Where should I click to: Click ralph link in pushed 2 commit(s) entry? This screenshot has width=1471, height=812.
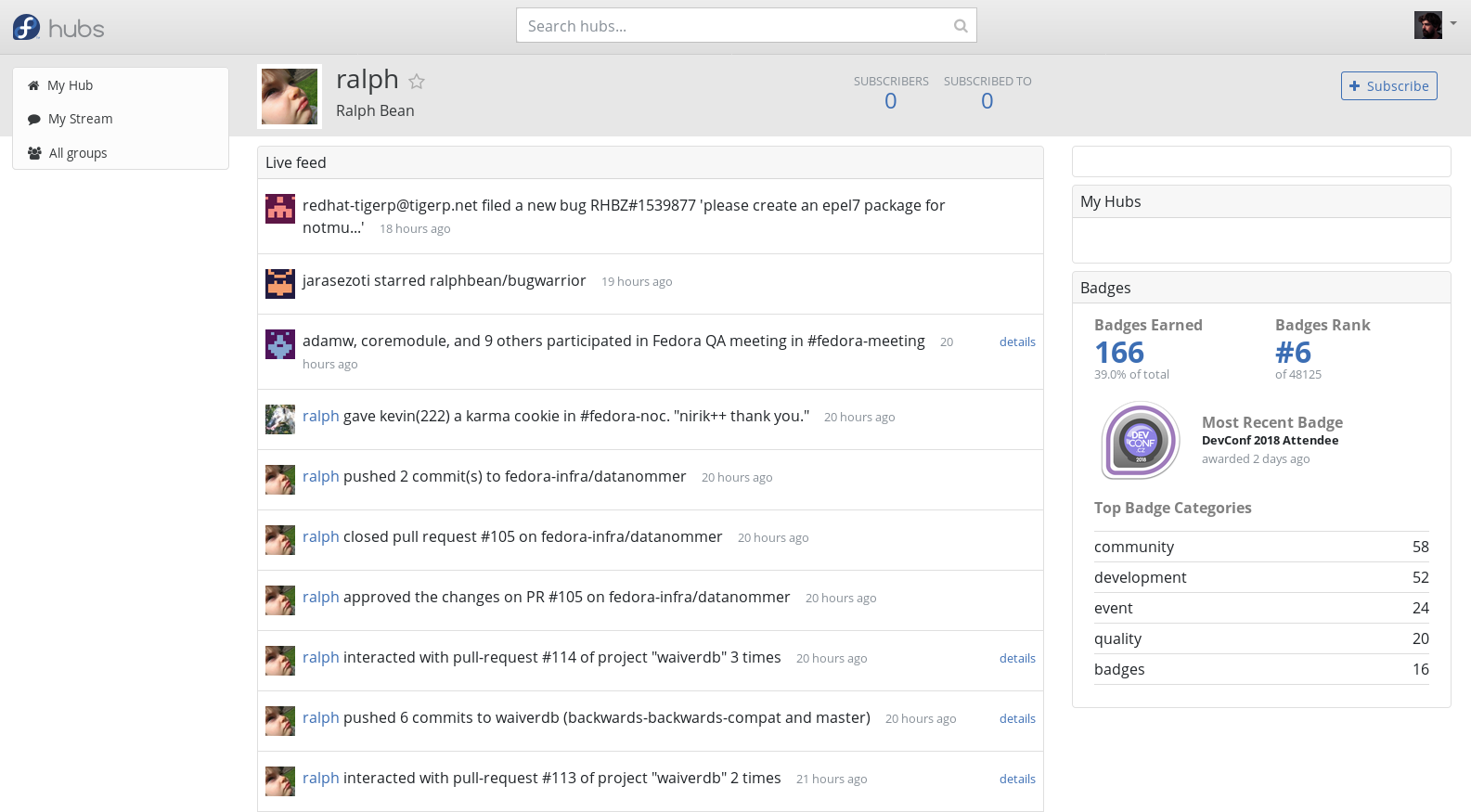pyautogui.click(x=321, y=477)
